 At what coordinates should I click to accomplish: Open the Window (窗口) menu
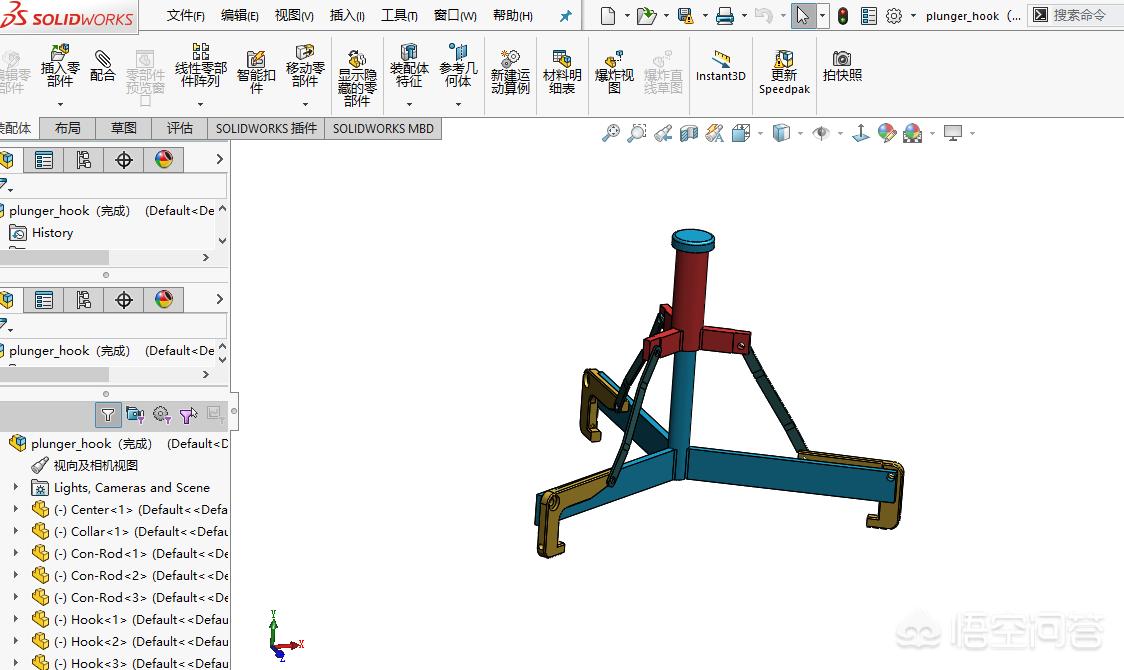click(x=455, y=16)
